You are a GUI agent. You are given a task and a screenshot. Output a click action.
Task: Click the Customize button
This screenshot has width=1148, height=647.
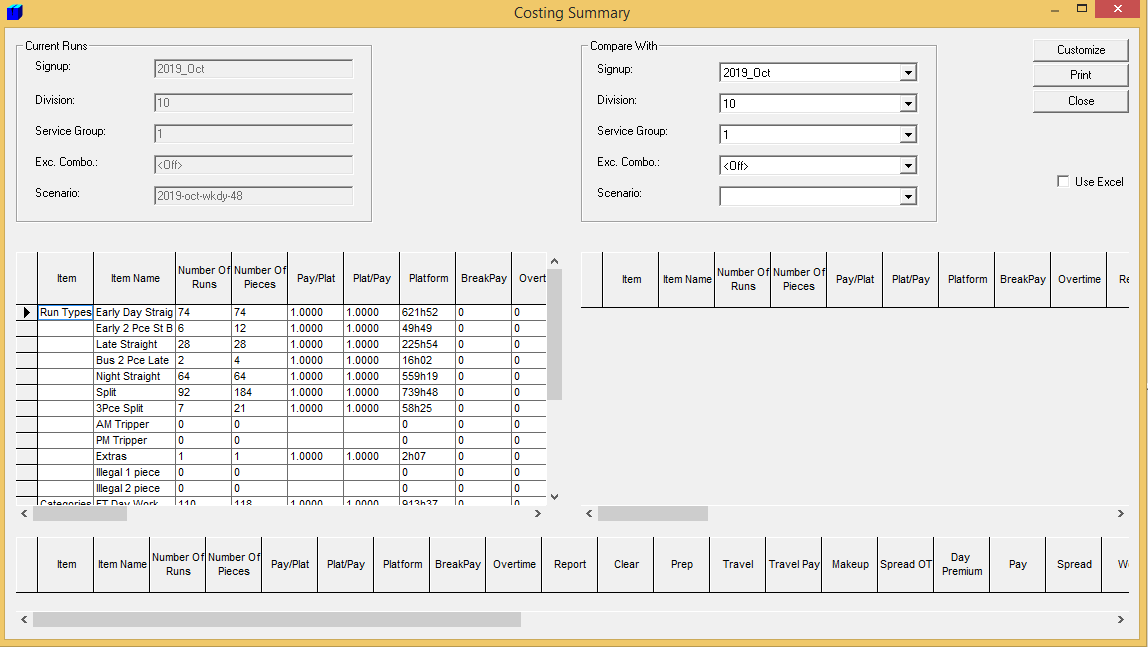(x=1080, y=49)
